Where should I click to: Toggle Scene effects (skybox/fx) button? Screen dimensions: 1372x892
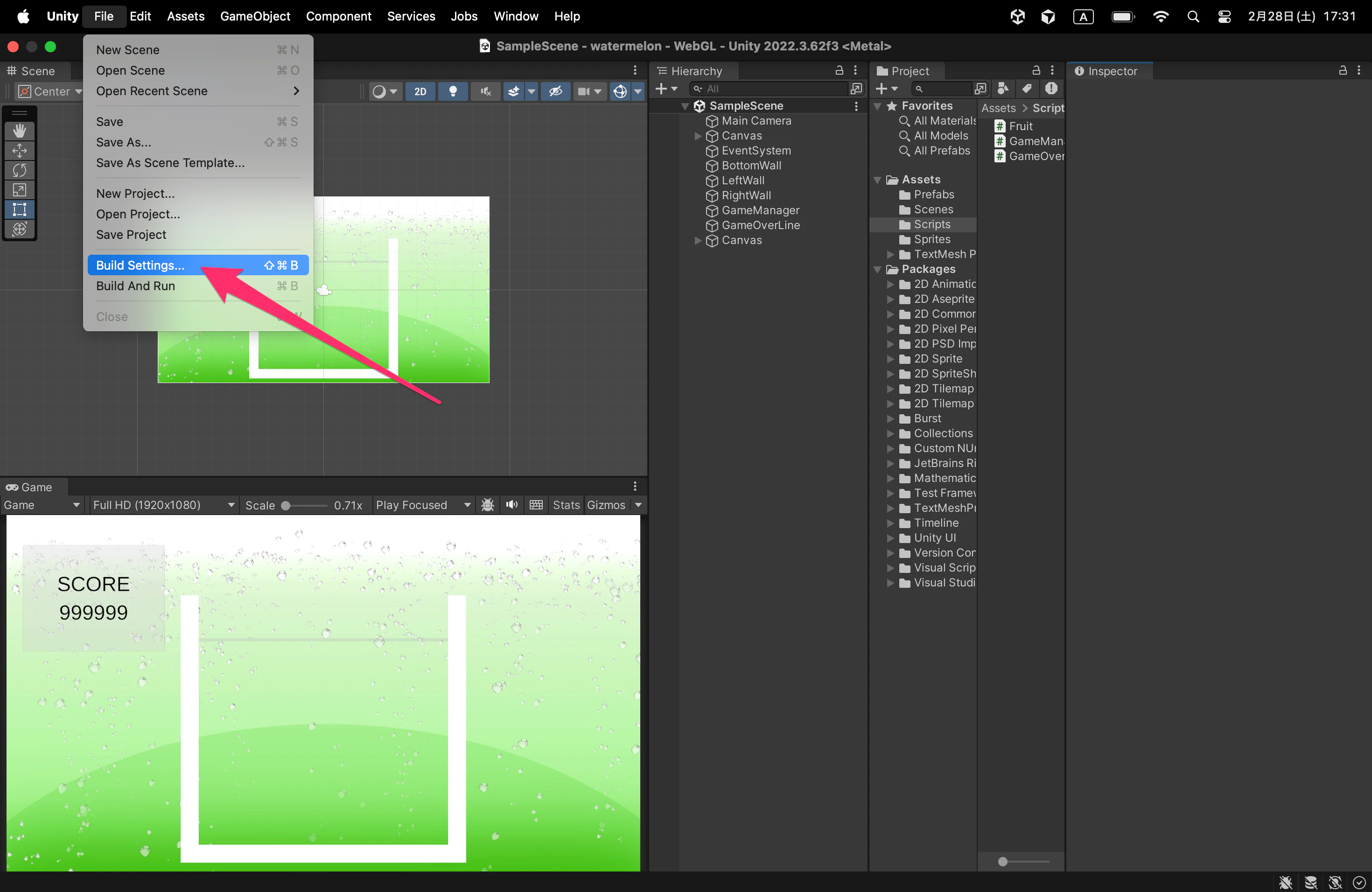coord(513,91)
